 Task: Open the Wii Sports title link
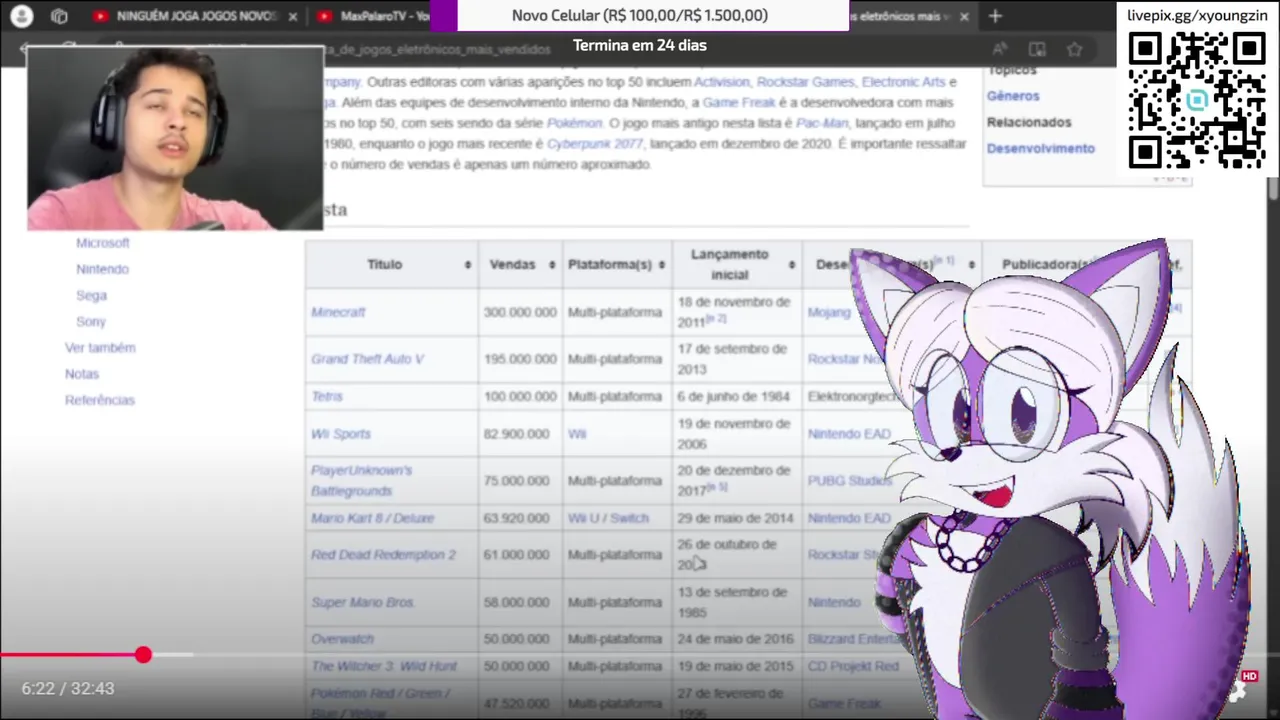coord(340,433)
